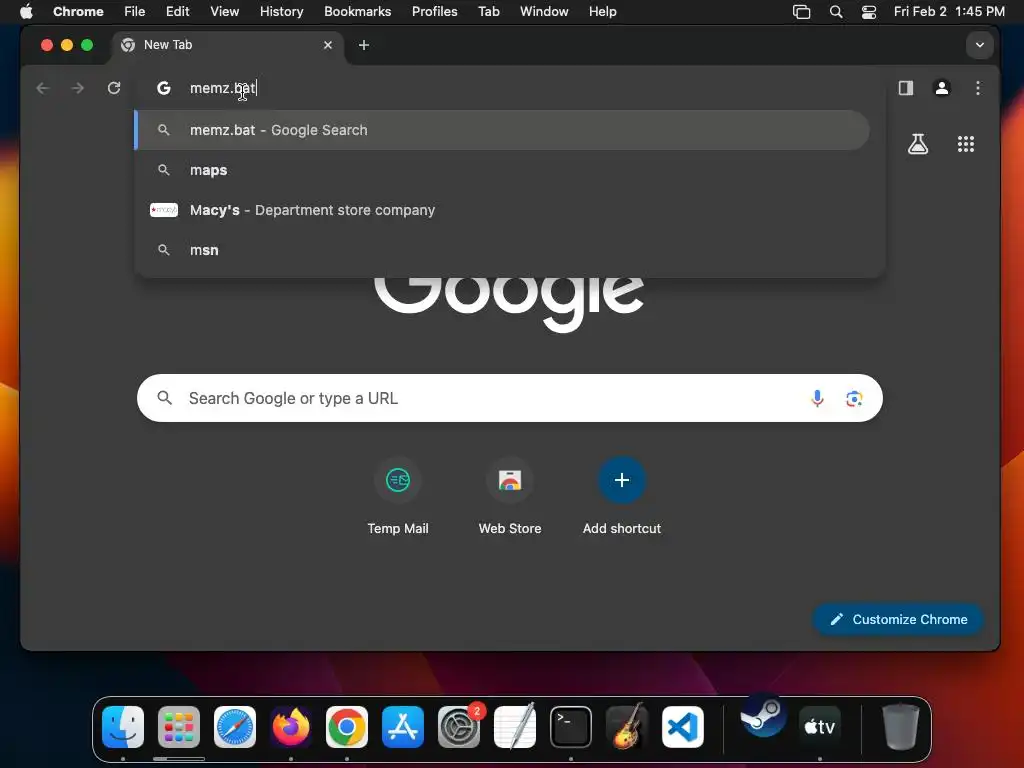Screen dimensions: 1024x768
Task: Open the Tab menu
Action: (x=488, y=11)
